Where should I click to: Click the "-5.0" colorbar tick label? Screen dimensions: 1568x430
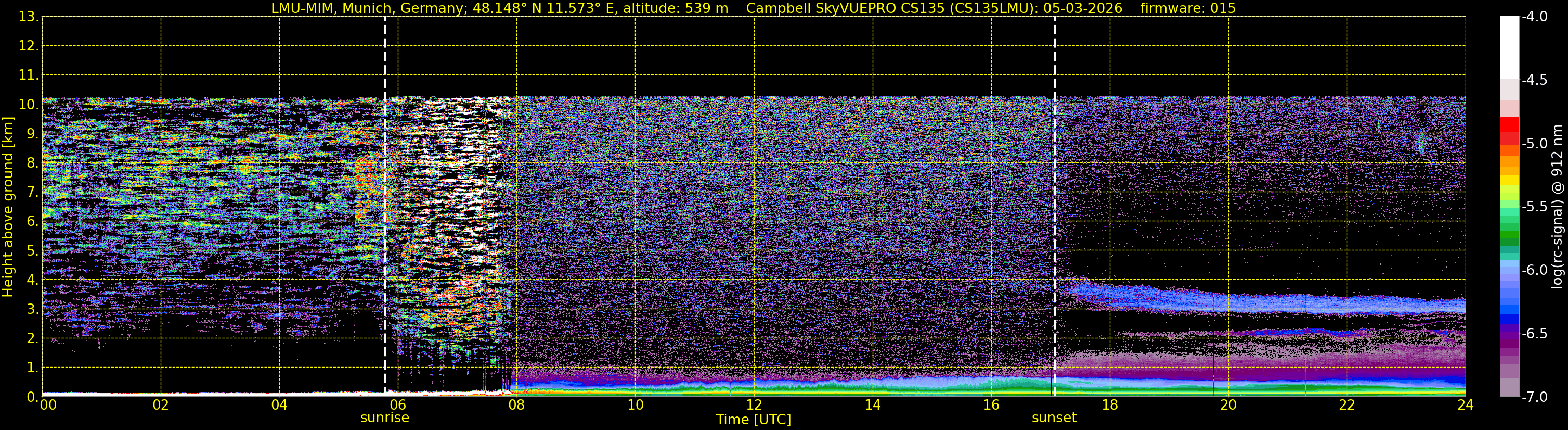pos(1535,144)
